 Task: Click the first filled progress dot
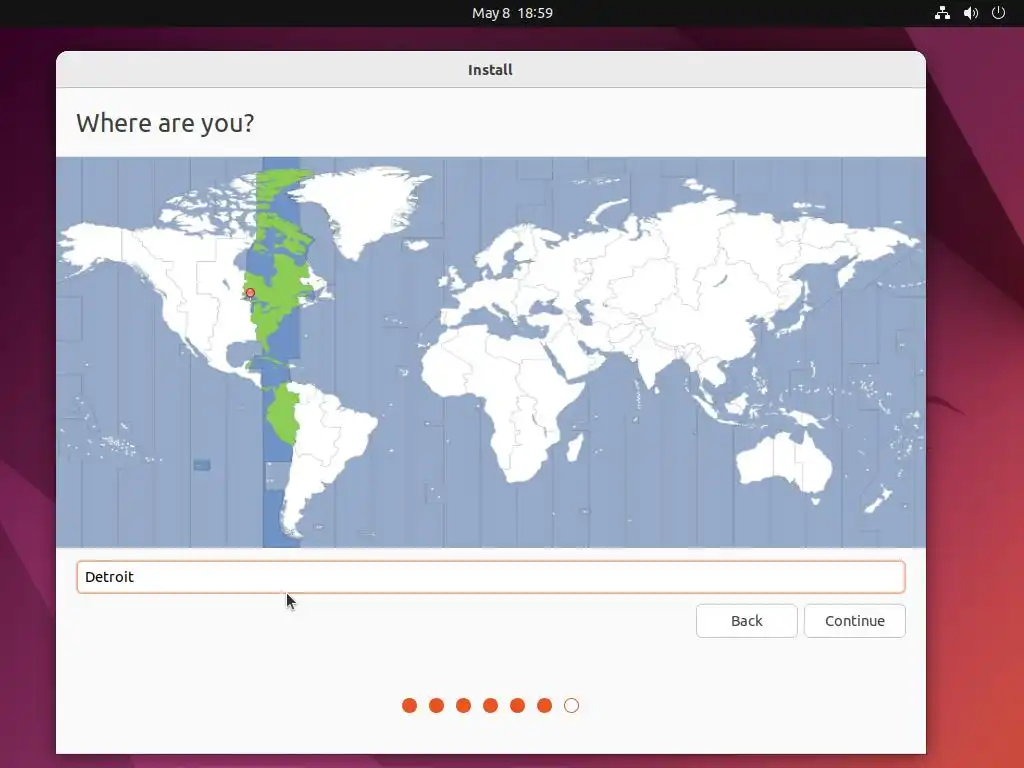tap(409, 705)
